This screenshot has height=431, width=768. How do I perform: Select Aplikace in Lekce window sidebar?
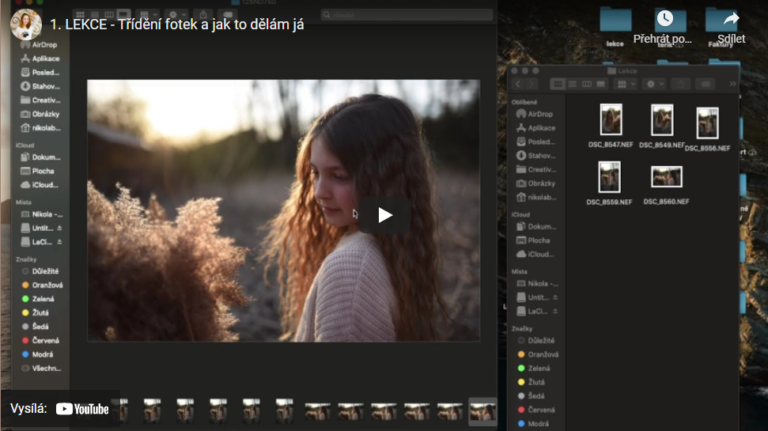tap(536, 128)
